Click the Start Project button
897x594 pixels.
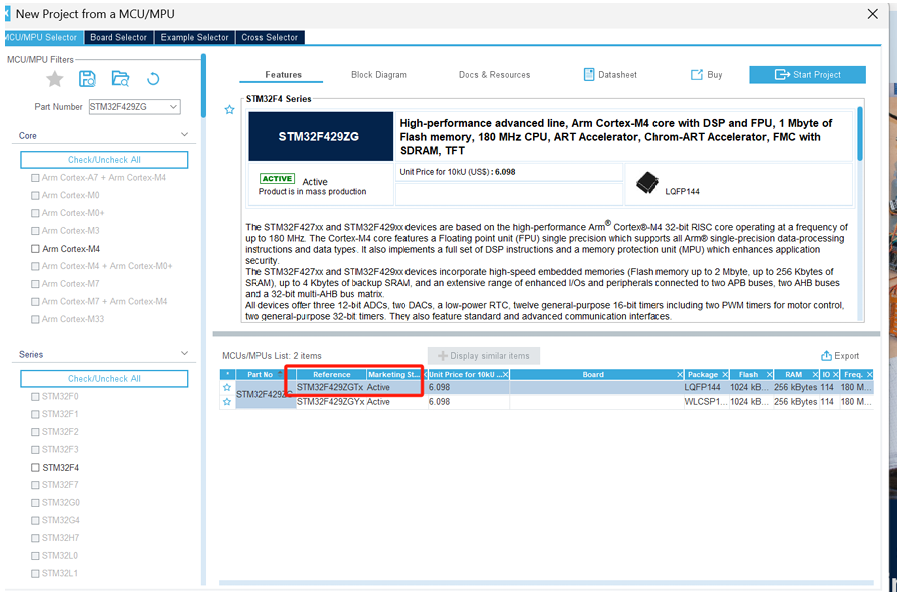[807, 74]
